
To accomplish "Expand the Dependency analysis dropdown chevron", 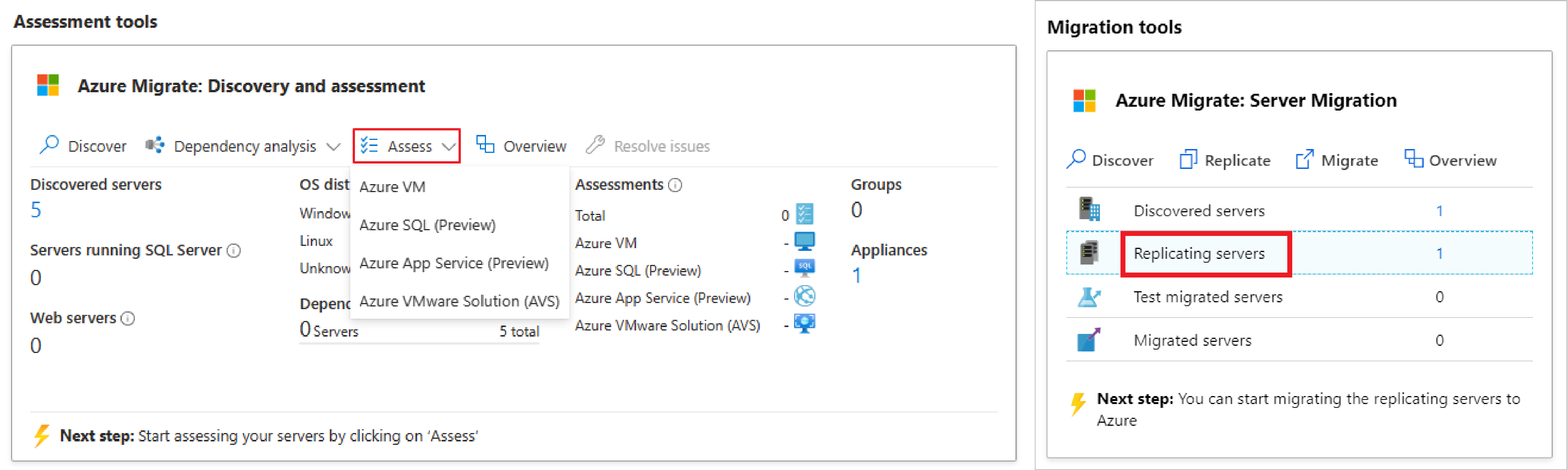I will [x=333, y=146].
